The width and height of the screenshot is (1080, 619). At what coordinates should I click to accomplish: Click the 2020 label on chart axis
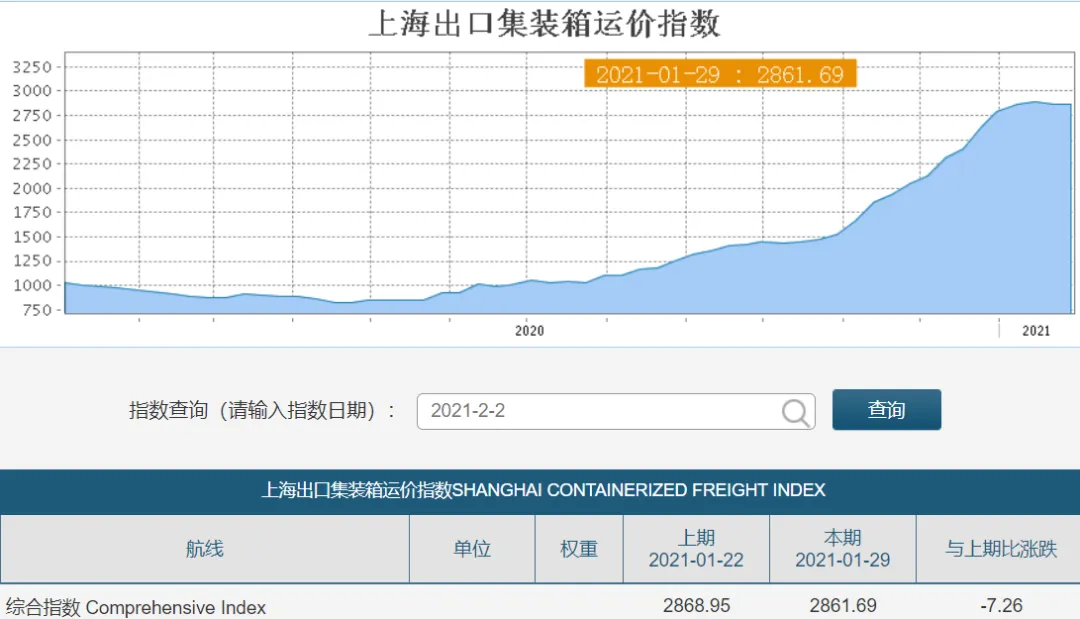point(529,331)
